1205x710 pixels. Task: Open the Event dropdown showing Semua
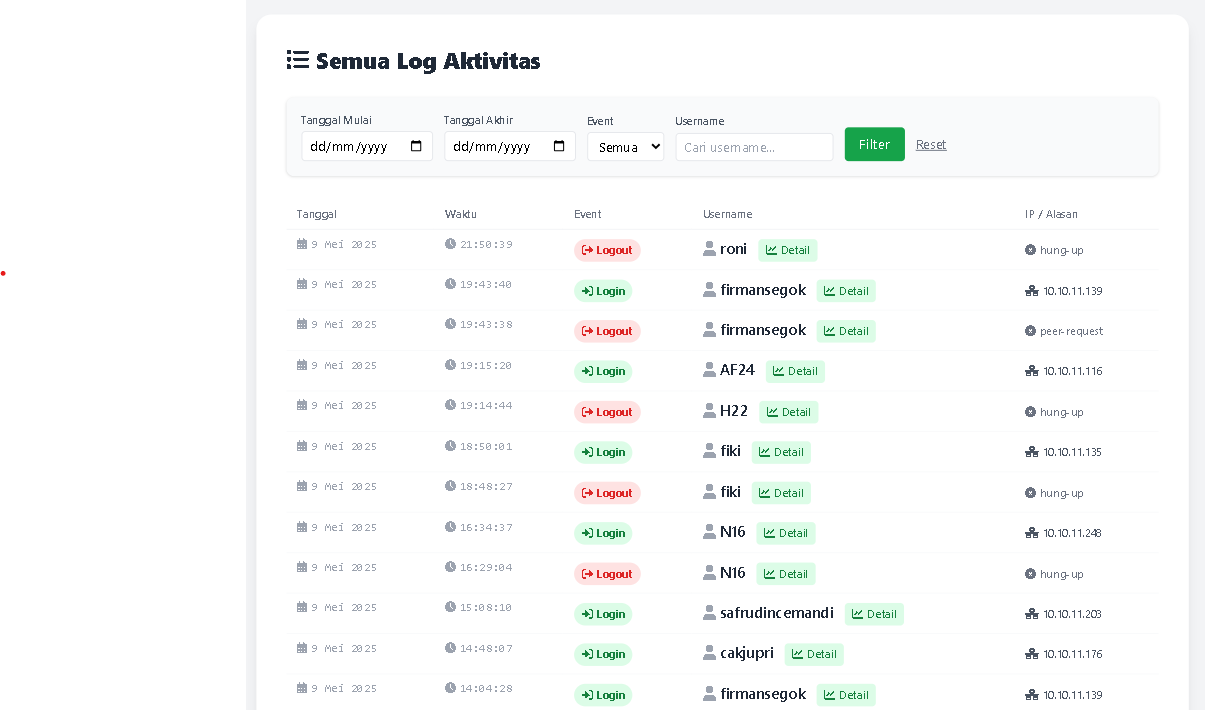click(625, 146)
